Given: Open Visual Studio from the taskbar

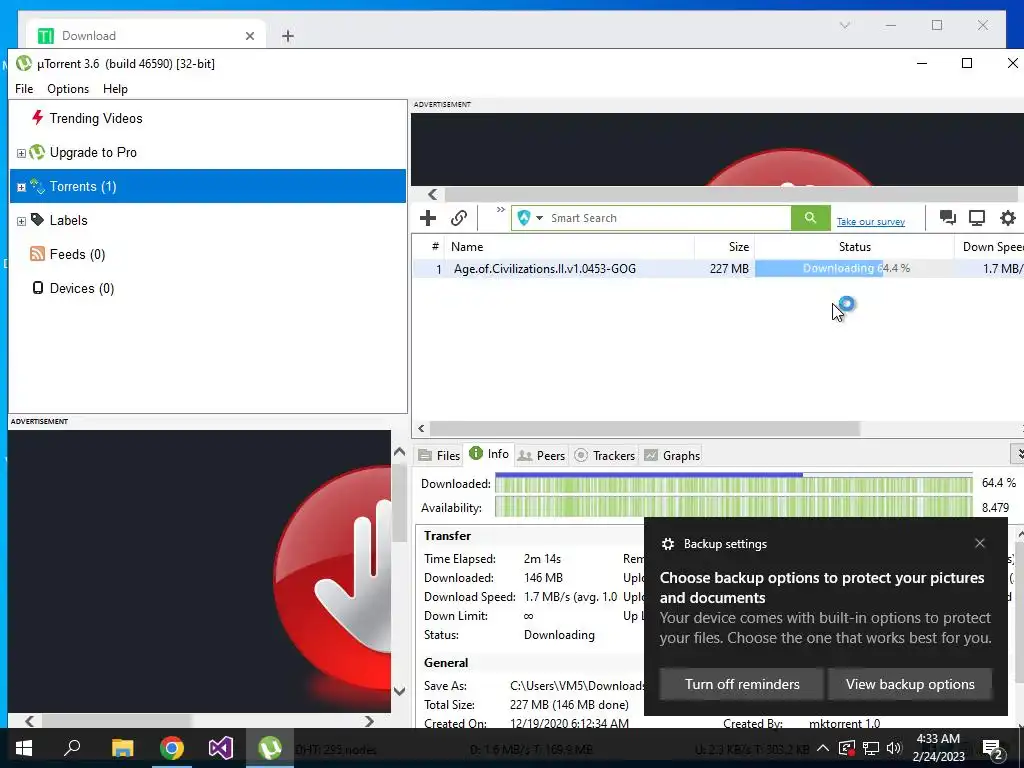Looking at the screenshot, I should click(221, 748).
